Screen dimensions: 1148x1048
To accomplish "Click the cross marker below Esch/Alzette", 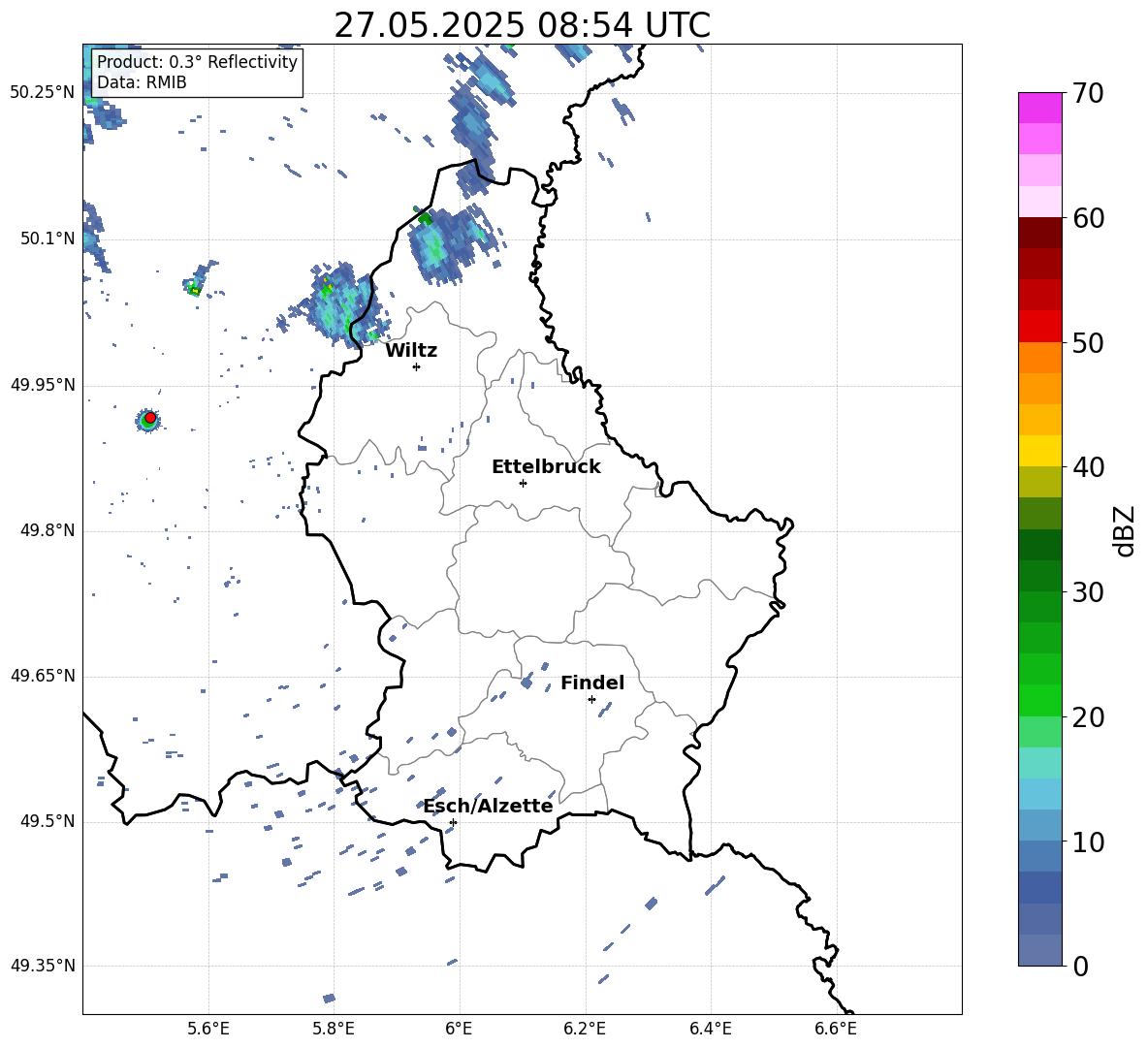I will click(453, 822).
